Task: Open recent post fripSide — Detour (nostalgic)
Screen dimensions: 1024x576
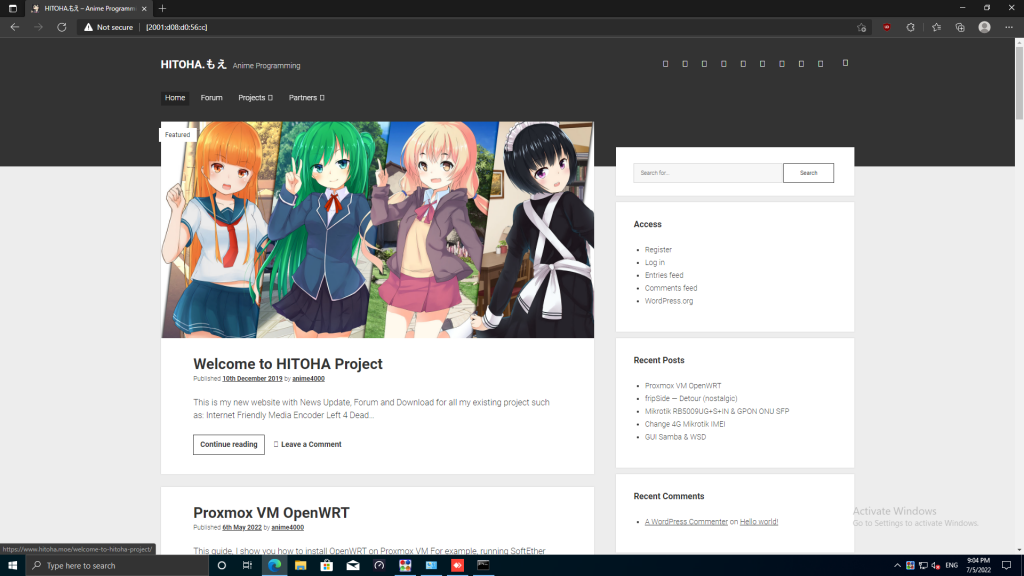Action: [691, 398]
